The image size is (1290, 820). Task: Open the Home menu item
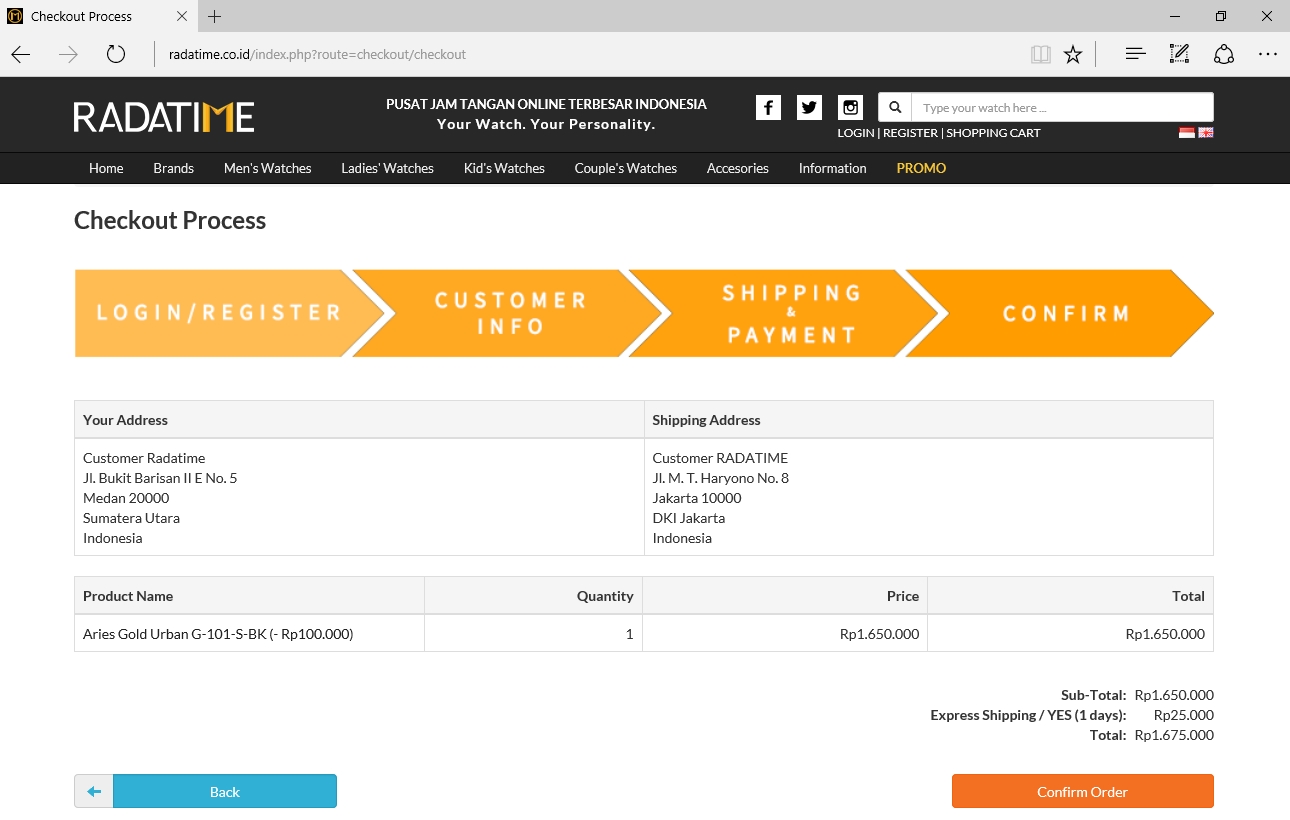click(106, 168)
